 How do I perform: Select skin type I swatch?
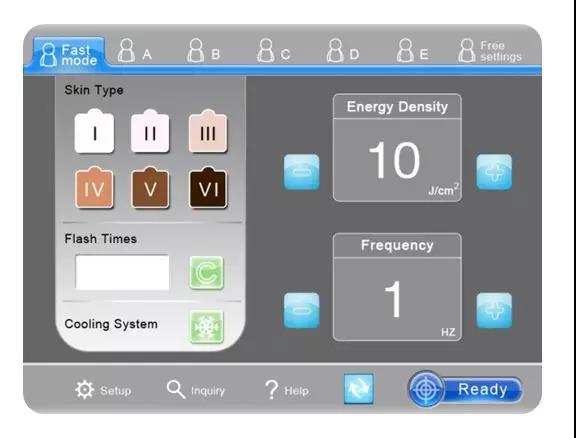coord(94,132)
